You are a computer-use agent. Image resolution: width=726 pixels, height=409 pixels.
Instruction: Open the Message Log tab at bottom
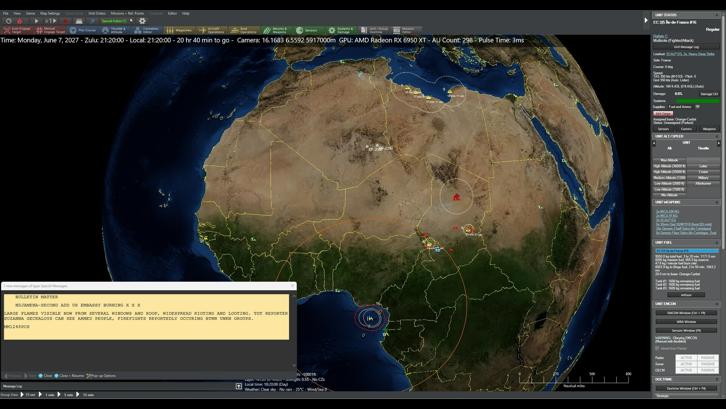pyautogui.click(x=13, y=386)
